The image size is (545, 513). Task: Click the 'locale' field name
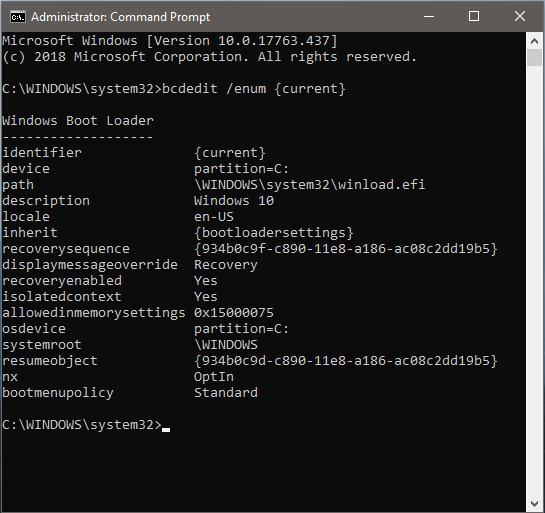tap(26, 217)
